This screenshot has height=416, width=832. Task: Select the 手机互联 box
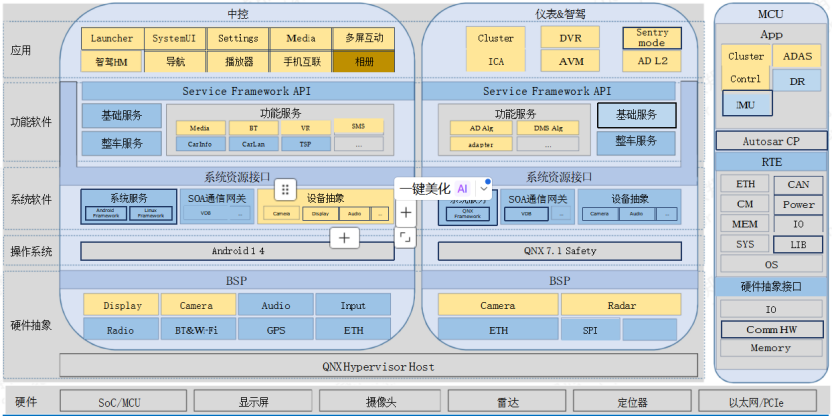(301, 62)
